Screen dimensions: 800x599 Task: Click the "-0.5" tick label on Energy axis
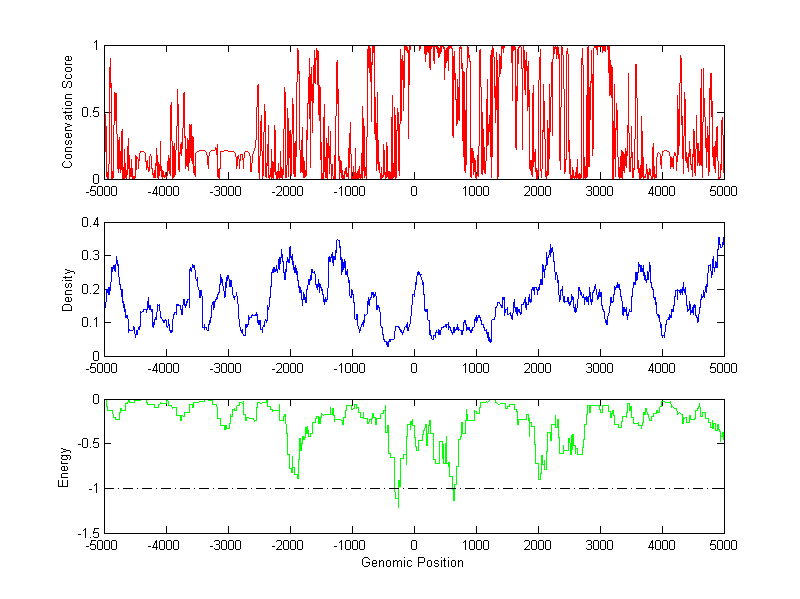coord(87,444)
